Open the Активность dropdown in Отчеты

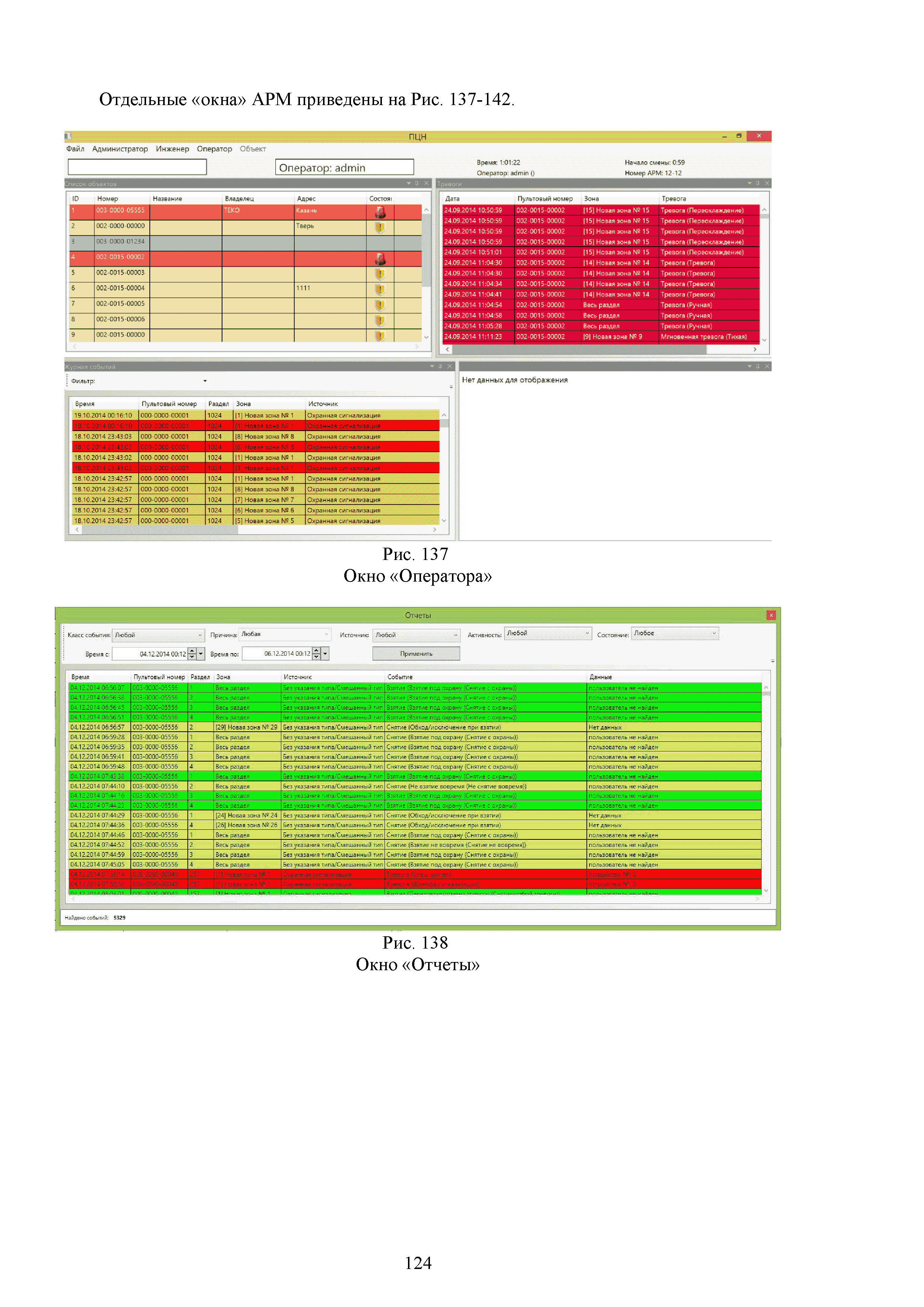point(548,633)
